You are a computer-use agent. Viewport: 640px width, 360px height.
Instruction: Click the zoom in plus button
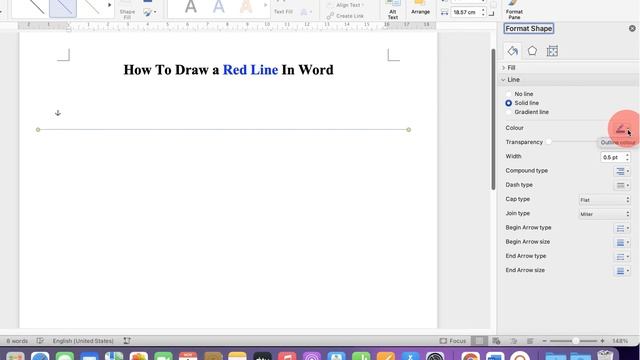click(602, 341)
